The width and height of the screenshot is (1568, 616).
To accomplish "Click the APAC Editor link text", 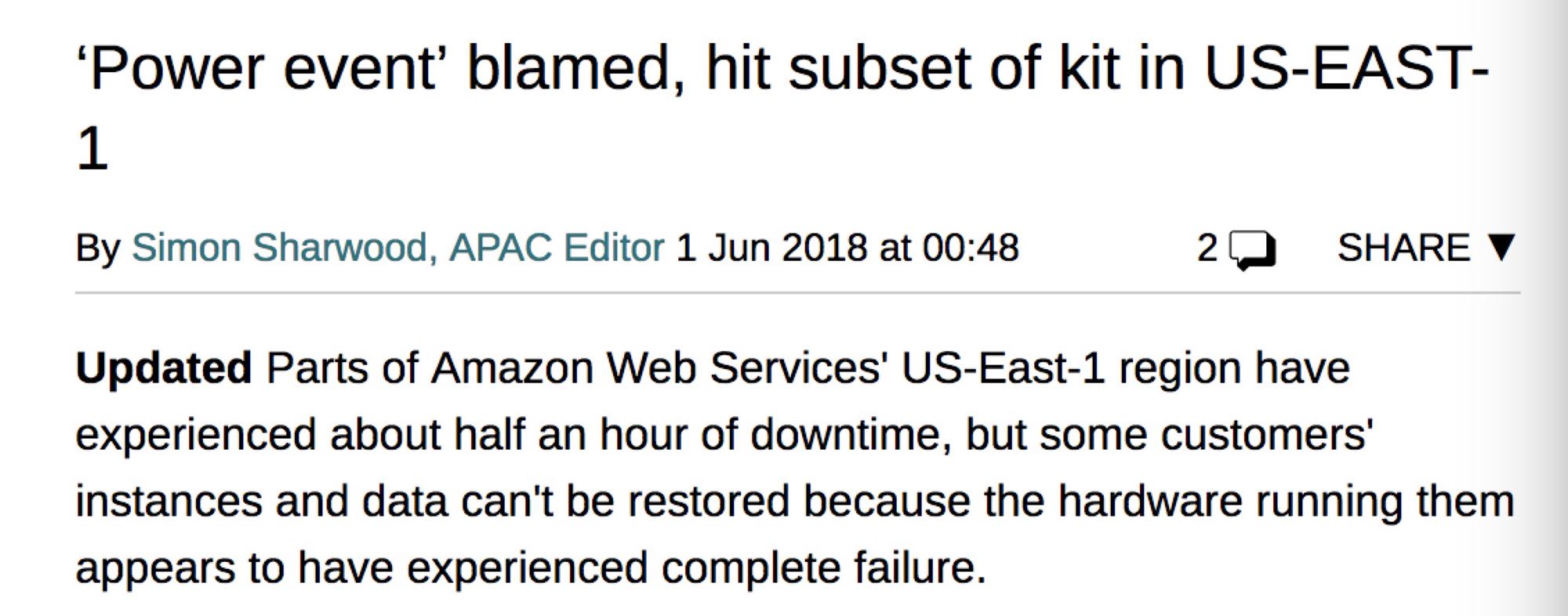I will click(x=557, y=248).
